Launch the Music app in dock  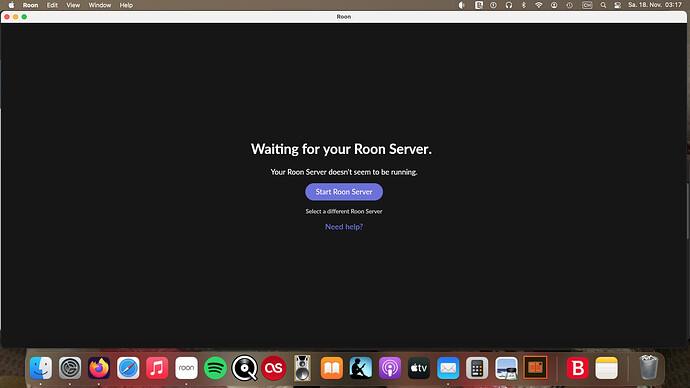pyautogui.click(x=157, y=368)
